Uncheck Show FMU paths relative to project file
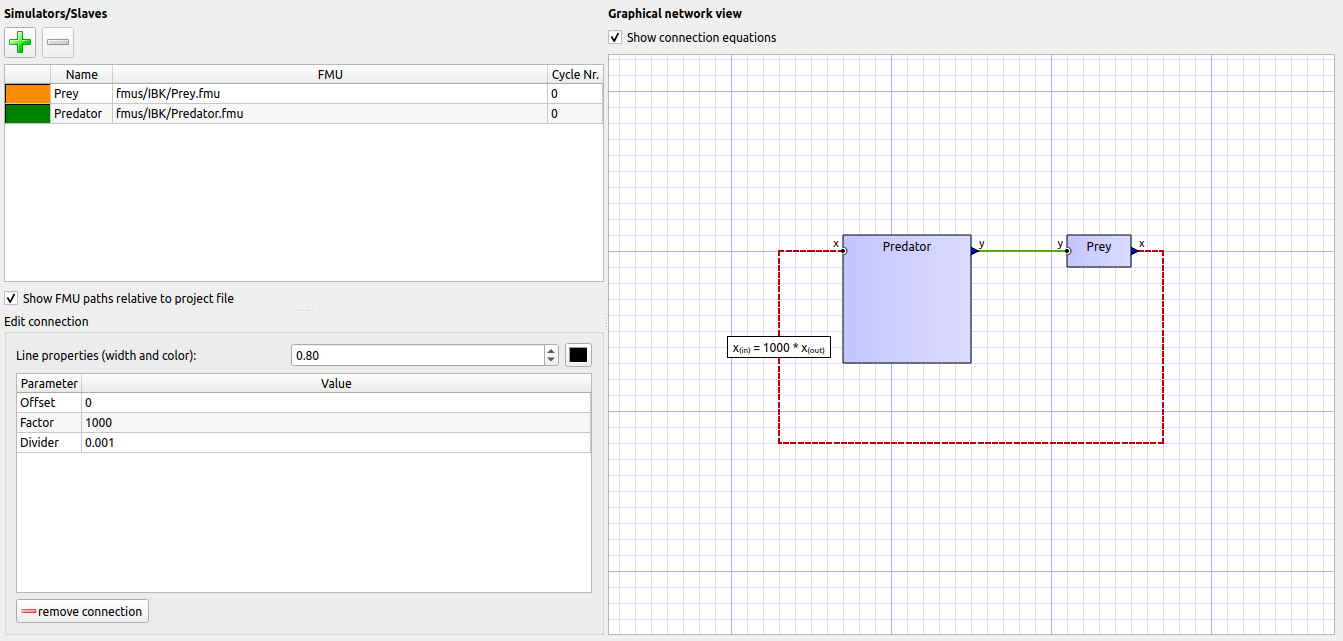Screen dimensions: 1343x641 click(x=11, y=298)
